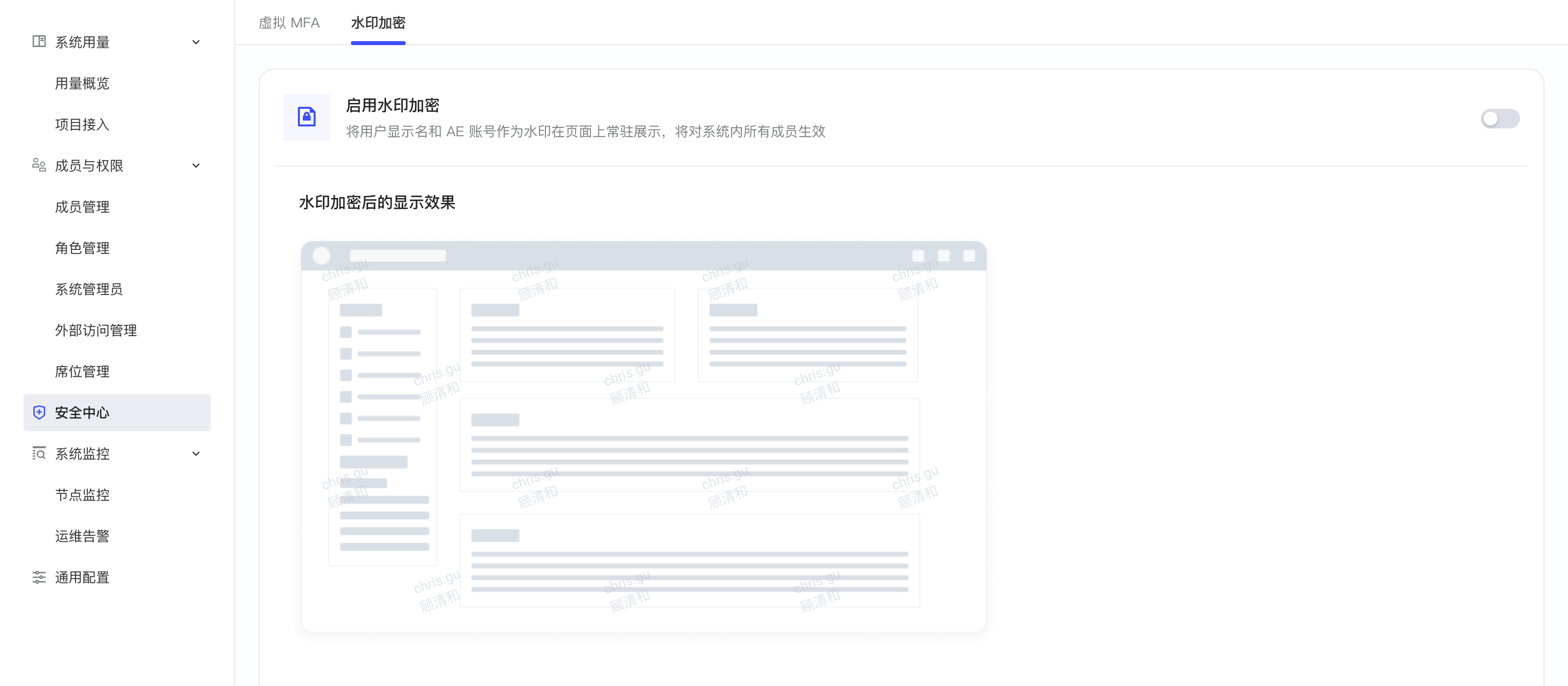Go to 成员管理 page
This screenshot has width=1568, height=686.
pyautogui.click(x=82, y=207)
